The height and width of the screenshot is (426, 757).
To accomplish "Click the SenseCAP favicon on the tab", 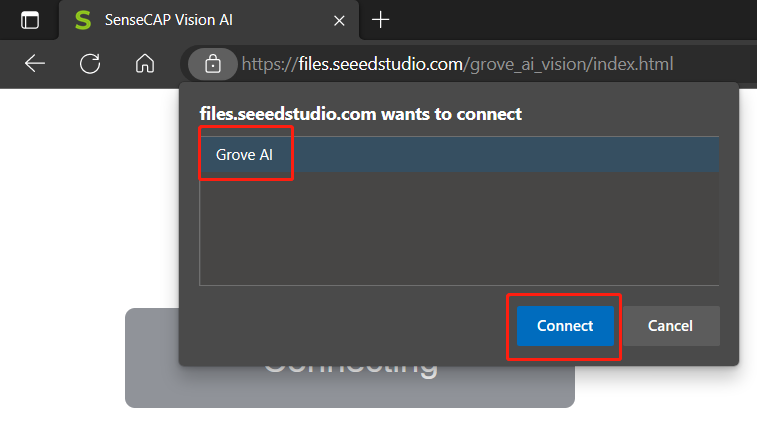I will pyautogui.click(x=83, y=20).
